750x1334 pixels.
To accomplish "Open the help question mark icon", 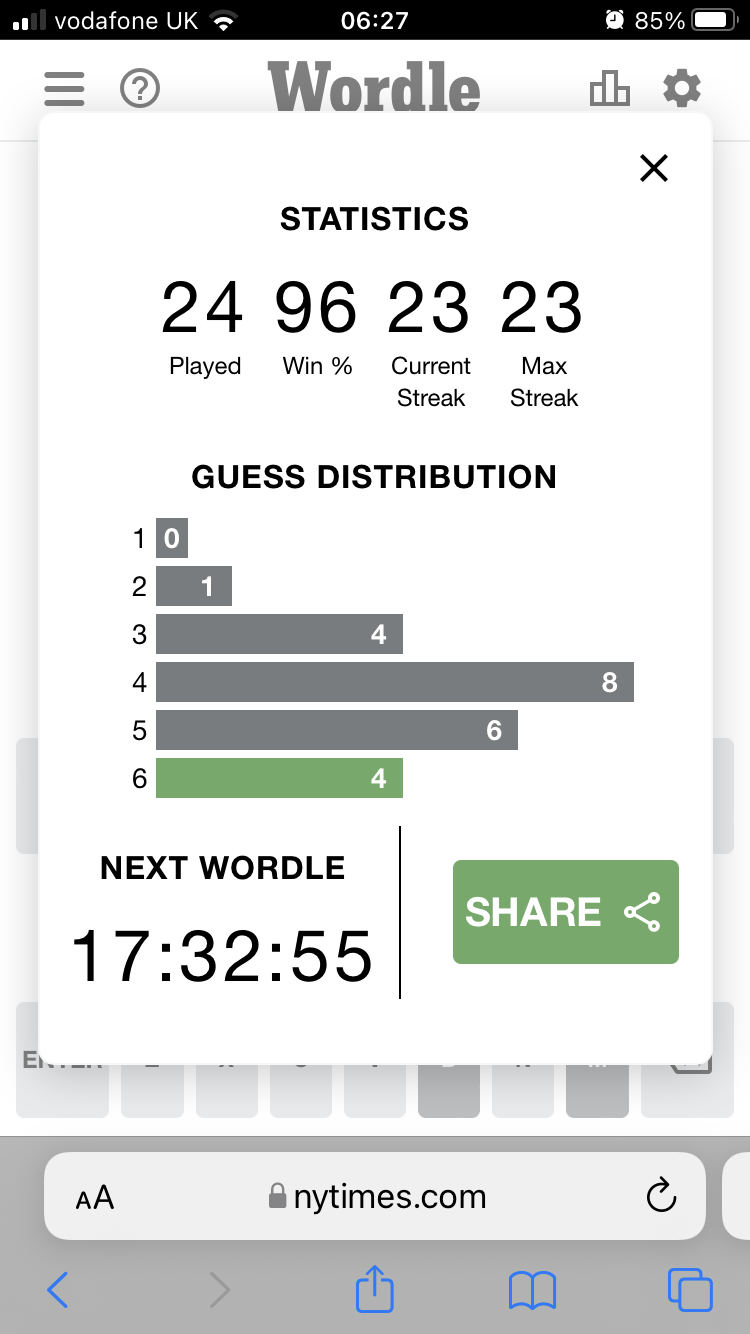I will click(140, 89).
